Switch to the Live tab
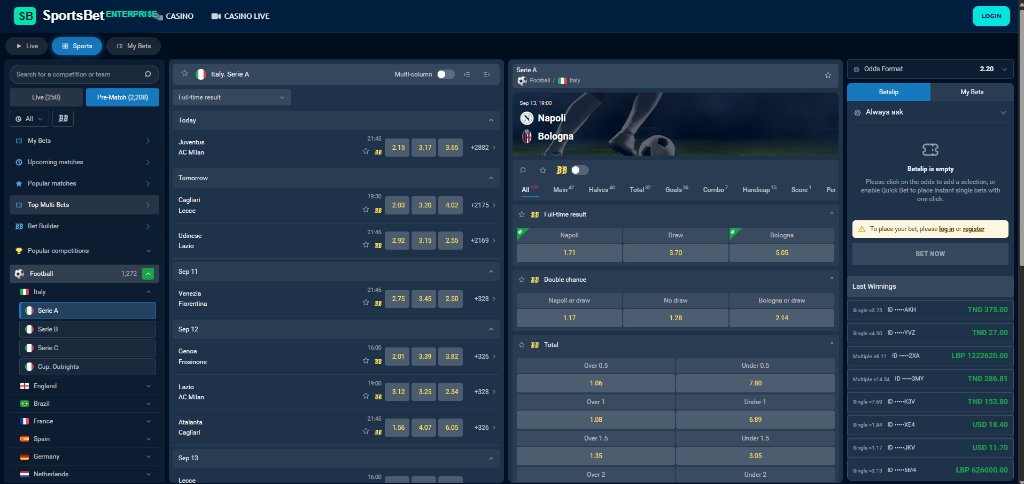 point(27,46)
